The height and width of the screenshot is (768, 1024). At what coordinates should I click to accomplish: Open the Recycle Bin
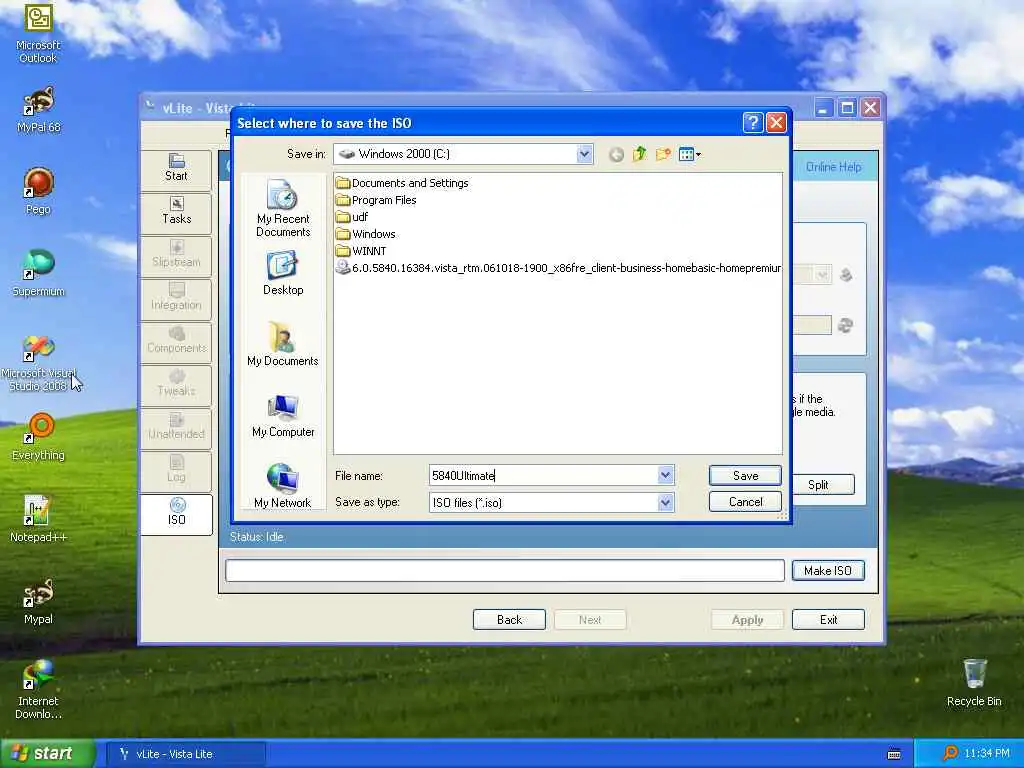click(x=974, y=683)
